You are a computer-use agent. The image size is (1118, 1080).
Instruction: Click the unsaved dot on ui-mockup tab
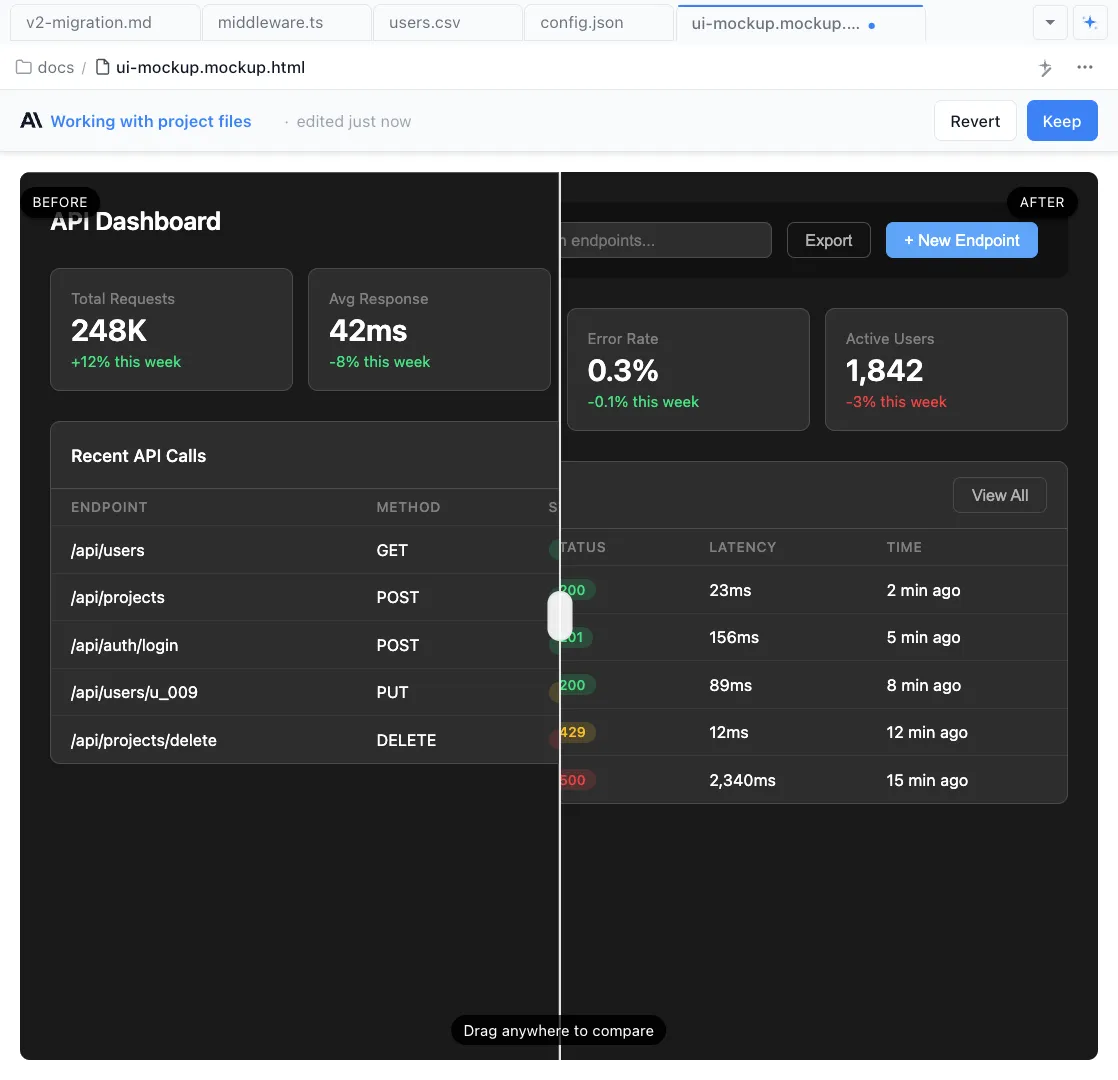(872, 26)
